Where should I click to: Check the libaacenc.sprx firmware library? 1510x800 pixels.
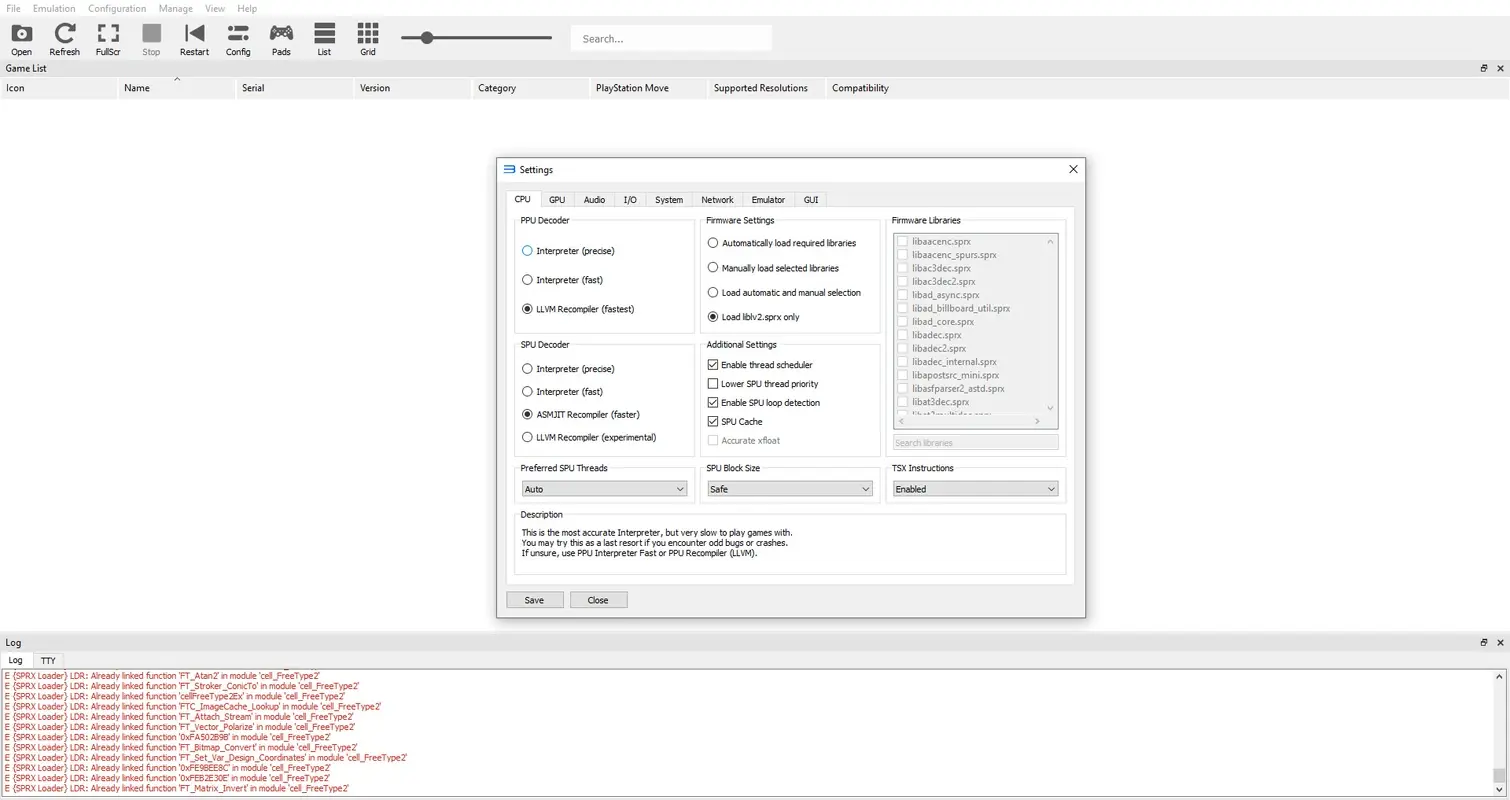click(903, 241)
